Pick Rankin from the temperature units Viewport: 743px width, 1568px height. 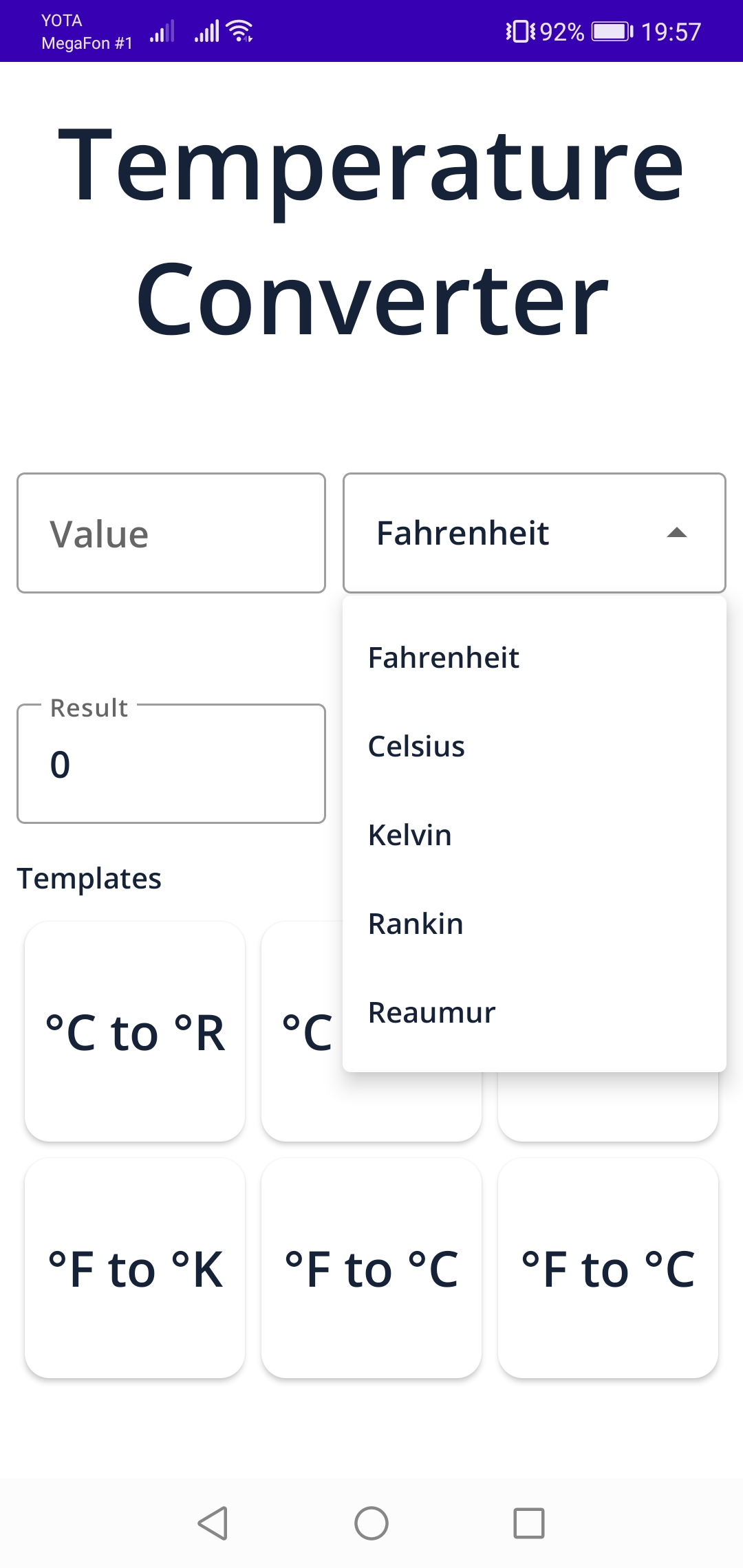(x=415, y=923)
